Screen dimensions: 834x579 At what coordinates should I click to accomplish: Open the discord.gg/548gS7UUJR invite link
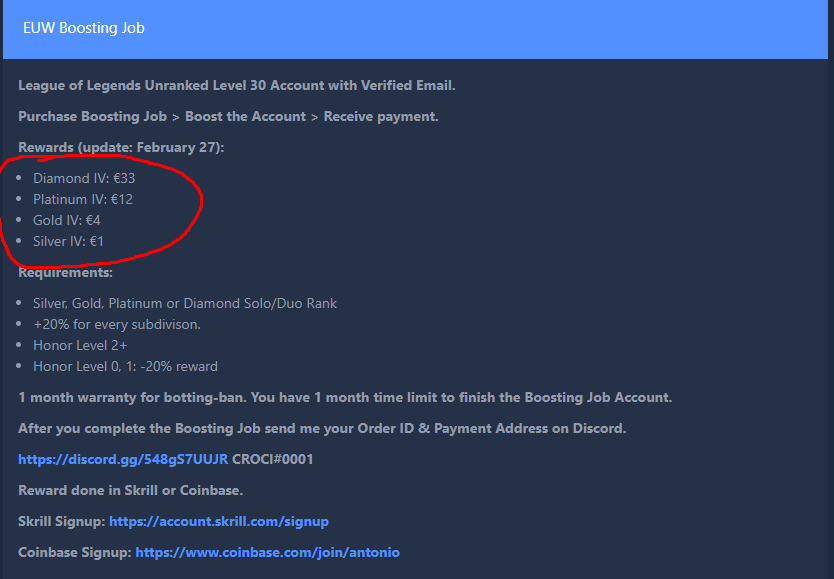[x=123, y=459]
